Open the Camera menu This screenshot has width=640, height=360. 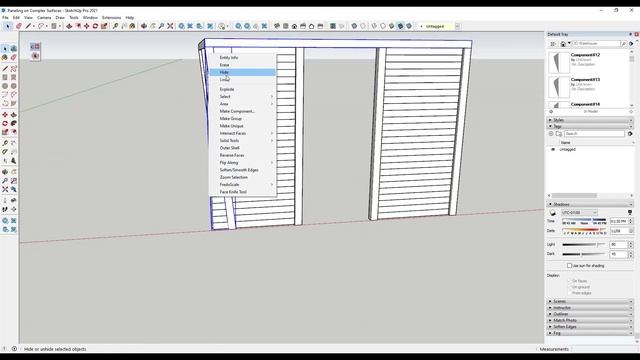click(44, 18)
